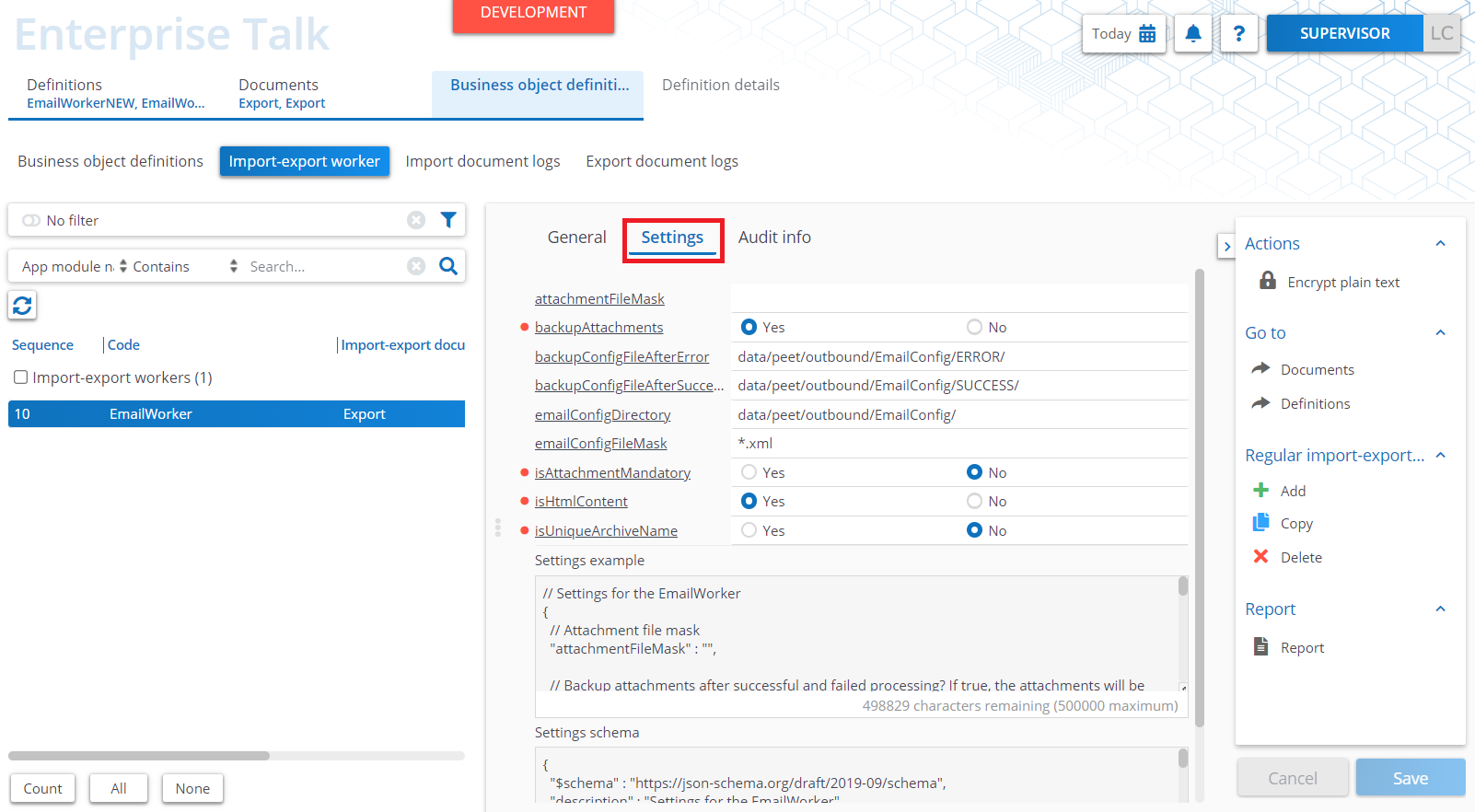Set isUniqueArchiveName to Yes

point(749,530)
